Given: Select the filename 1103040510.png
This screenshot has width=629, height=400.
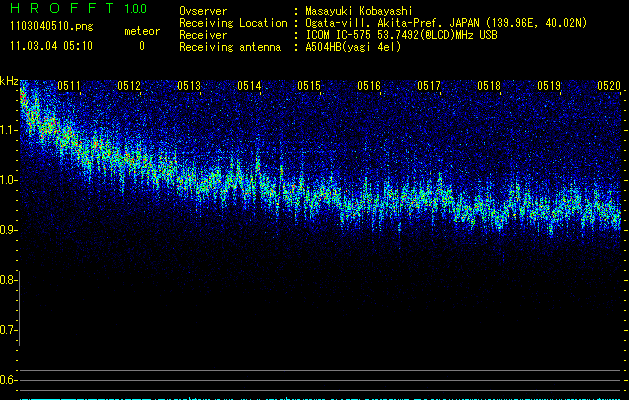Looking at the screenshot, I should [52, 26].
